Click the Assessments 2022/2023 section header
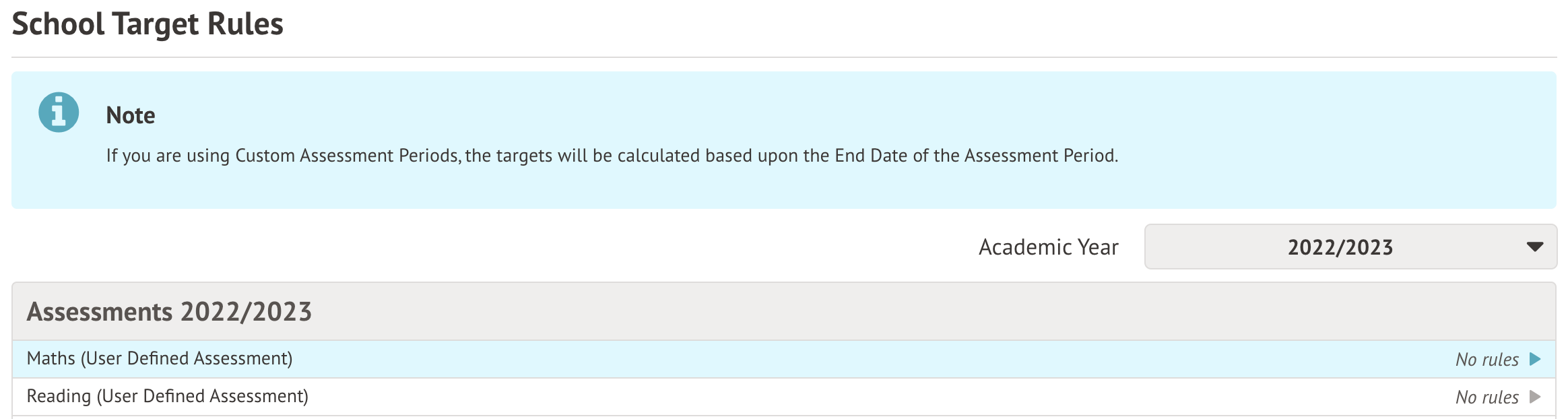Viewport: 1568px width, 419px height. (x=169, y=312)
